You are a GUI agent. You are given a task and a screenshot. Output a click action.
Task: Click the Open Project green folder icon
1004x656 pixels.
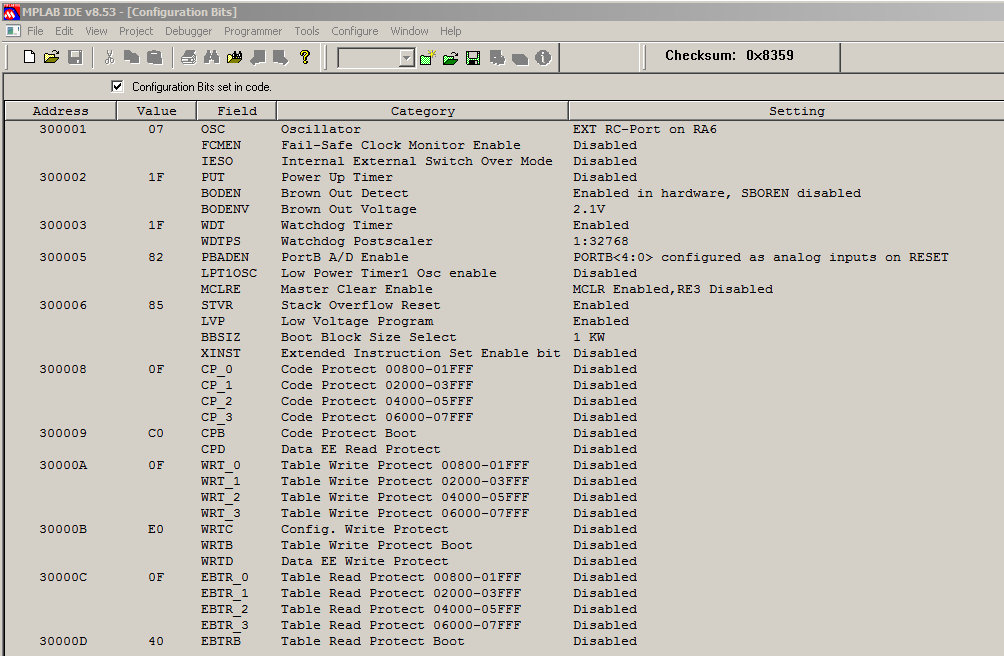pos(450,58)
